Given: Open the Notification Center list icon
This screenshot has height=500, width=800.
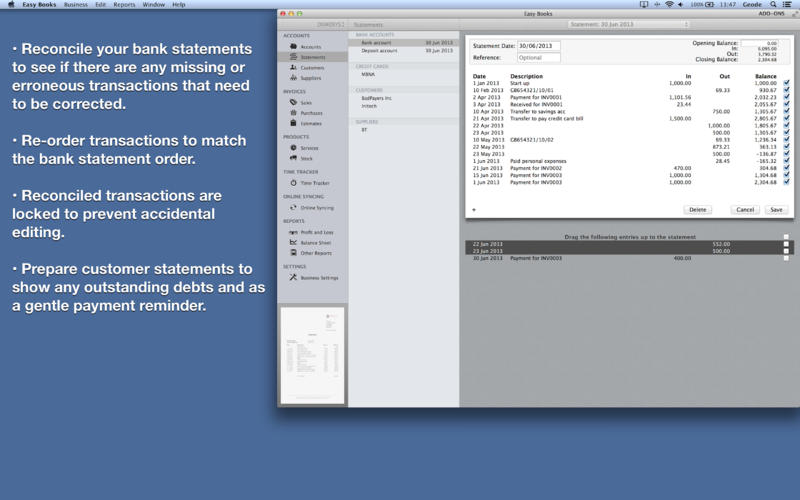Looking at the screenshot, I should (x=787, y=4).
